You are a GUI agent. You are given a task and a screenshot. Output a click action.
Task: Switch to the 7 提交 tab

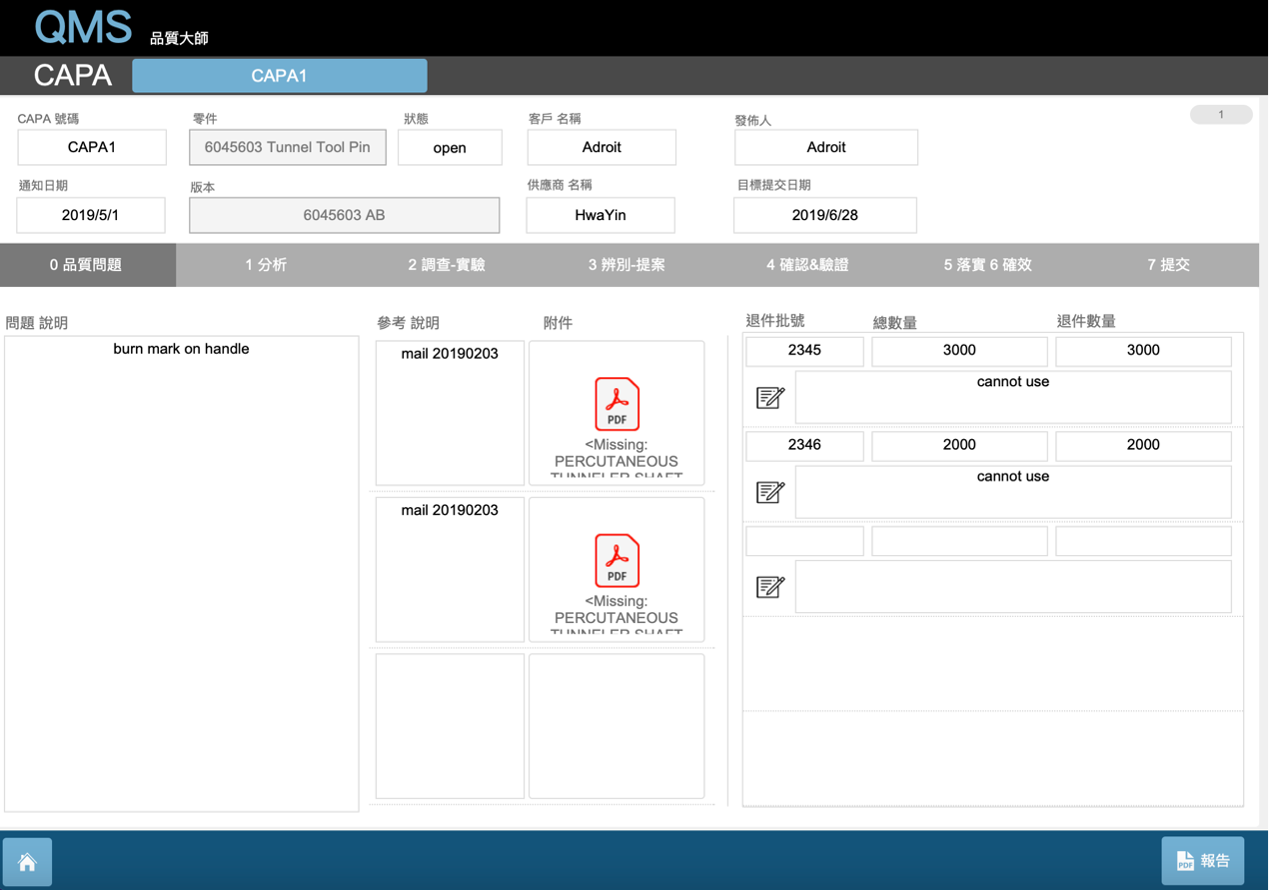[x=1168, y=265]
